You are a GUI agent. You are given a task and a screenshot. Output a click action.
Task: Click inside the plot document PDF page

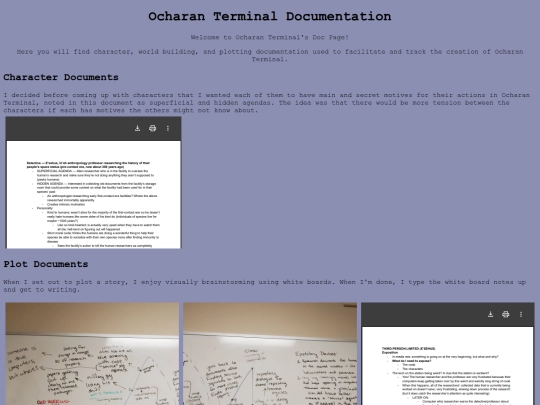pos(448,366)
